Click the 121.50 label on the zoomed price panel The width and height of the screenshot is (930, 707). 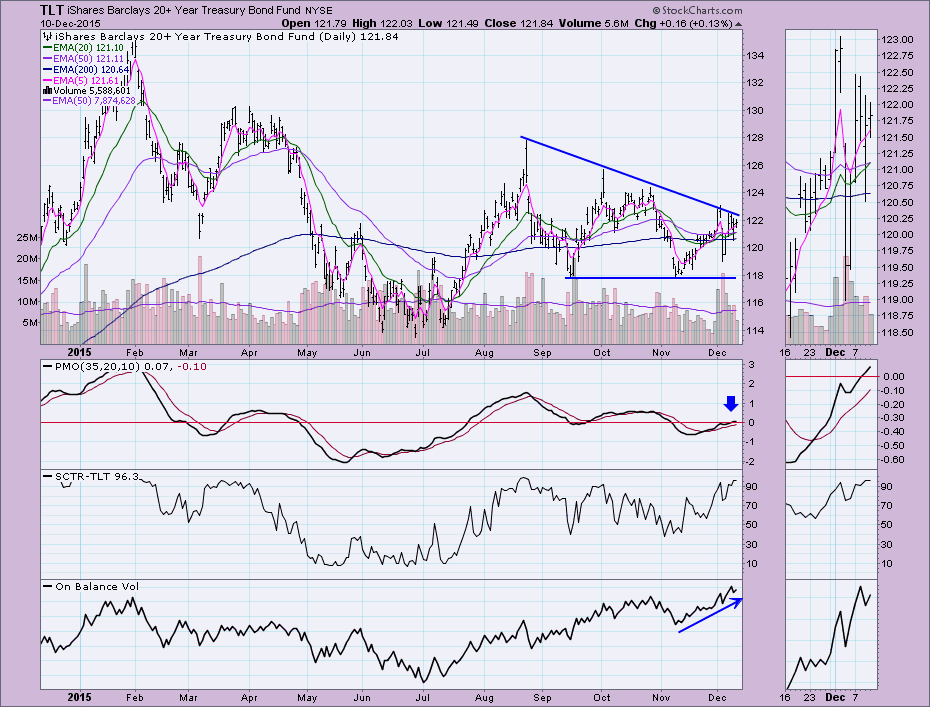coord(897,138)
